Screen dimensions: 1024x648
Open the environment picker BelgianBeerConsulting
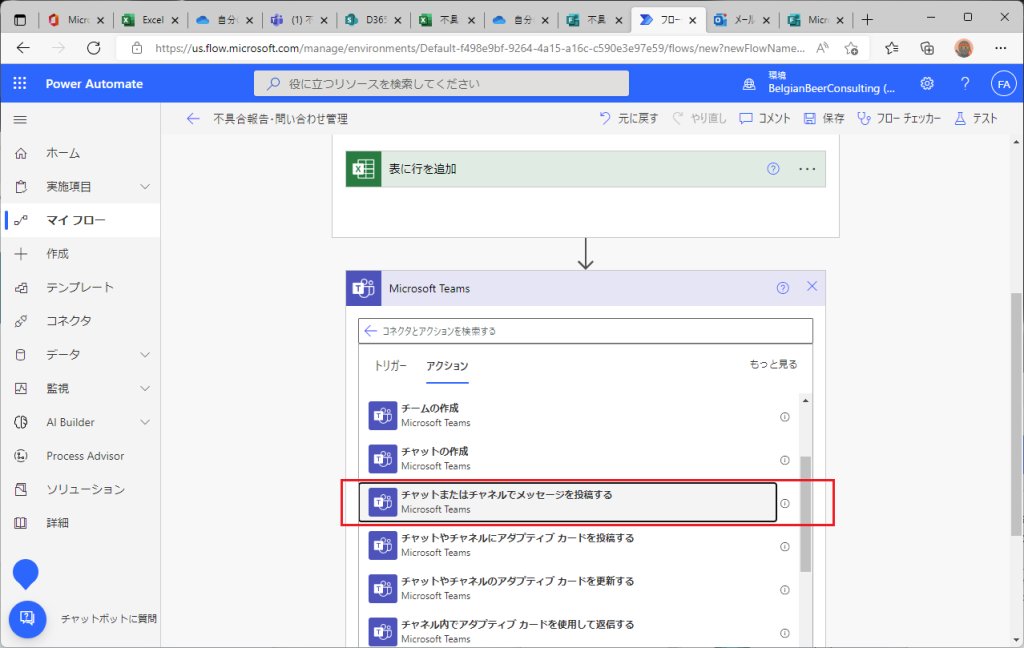(x=820, y=84)
